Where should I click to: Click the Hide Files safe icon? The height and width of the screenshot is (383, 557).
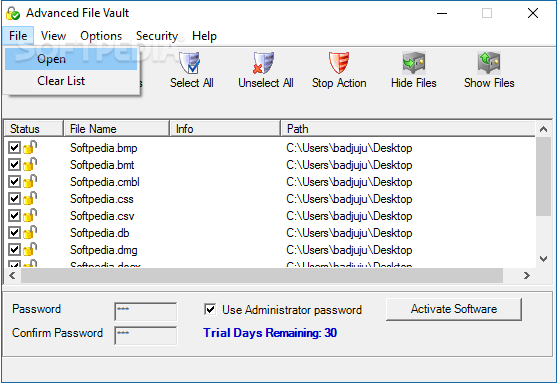click(414, 63)
